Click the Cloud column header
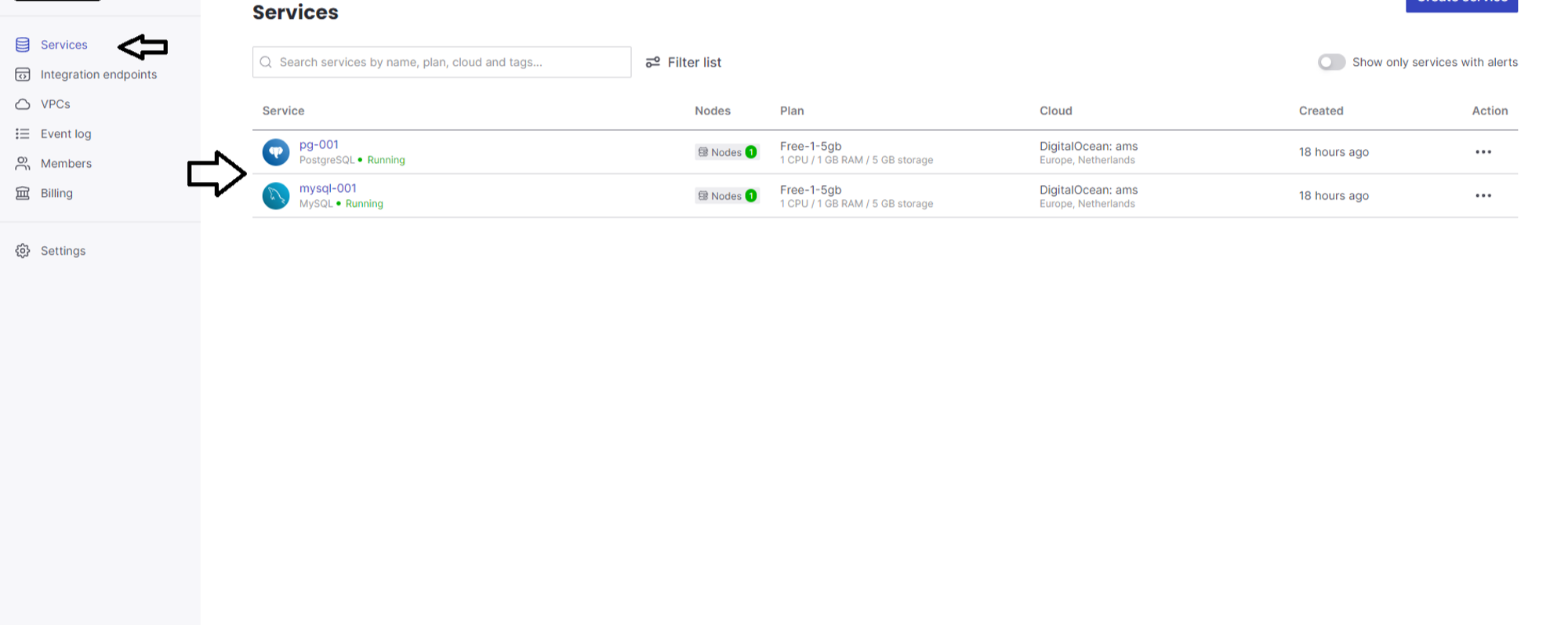 coord(1056,111)
